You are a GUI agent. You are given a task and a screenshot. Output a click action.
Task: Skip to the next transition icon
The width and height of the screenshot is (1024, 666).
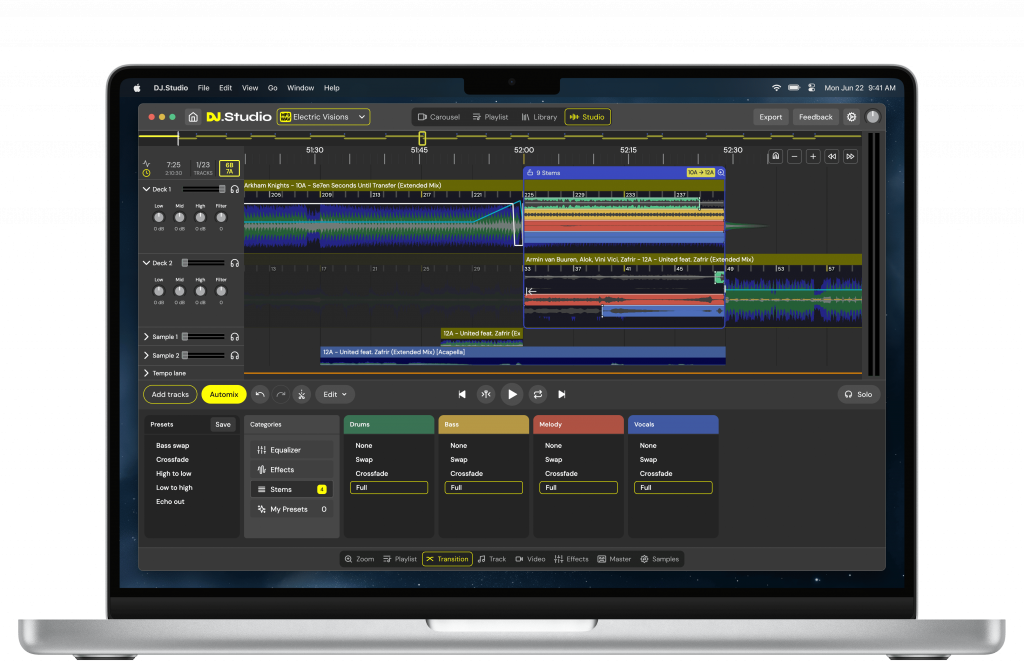[562, 395]
